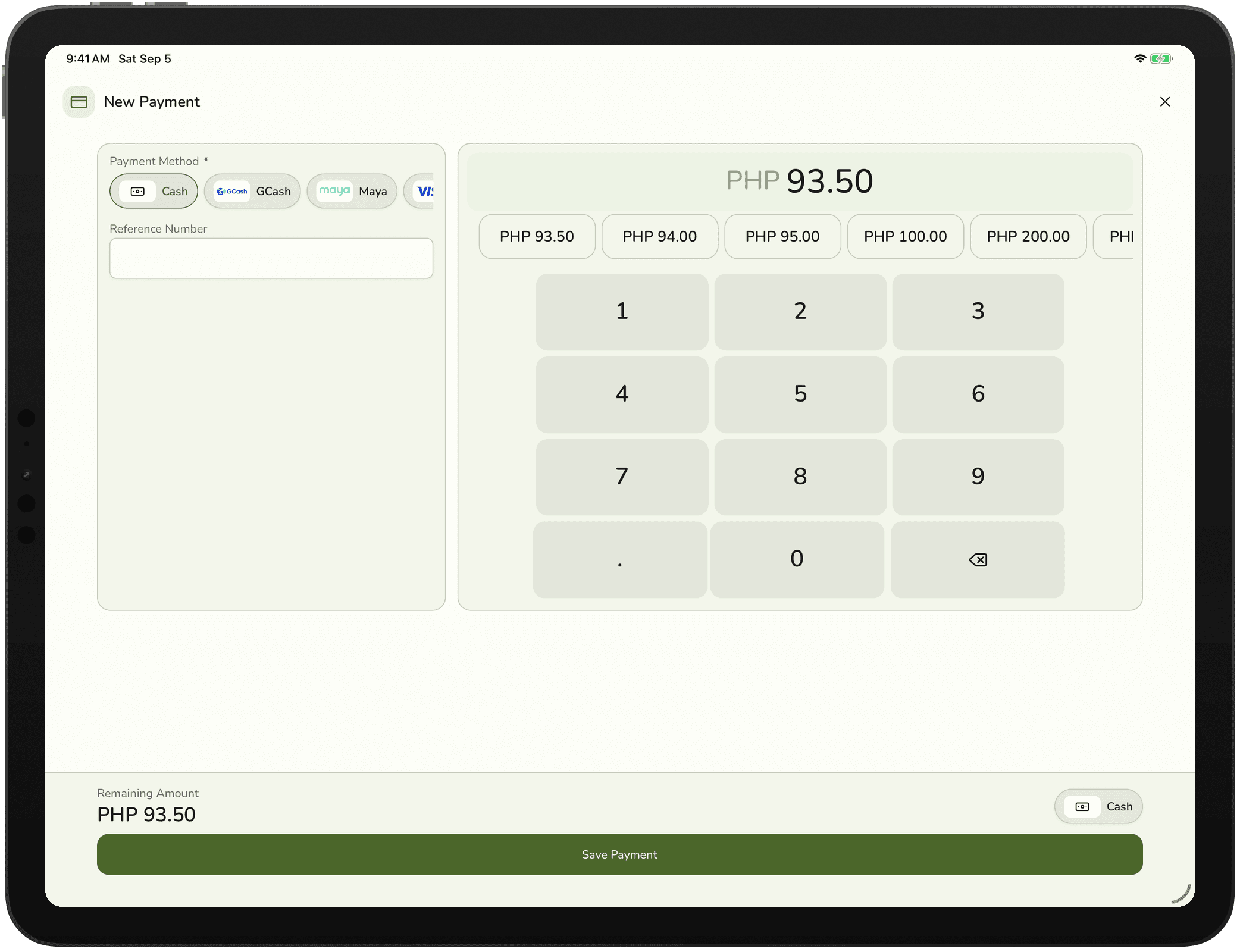Tap keypad digit 6
1240x952 pixels.
click(978, 394)
